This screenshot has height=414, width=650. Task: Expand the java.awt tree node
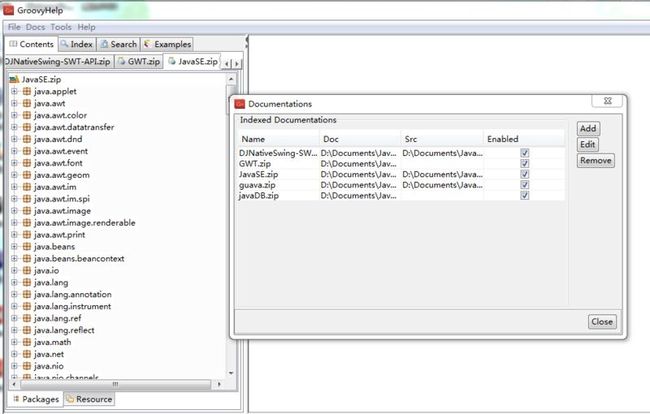15,103
